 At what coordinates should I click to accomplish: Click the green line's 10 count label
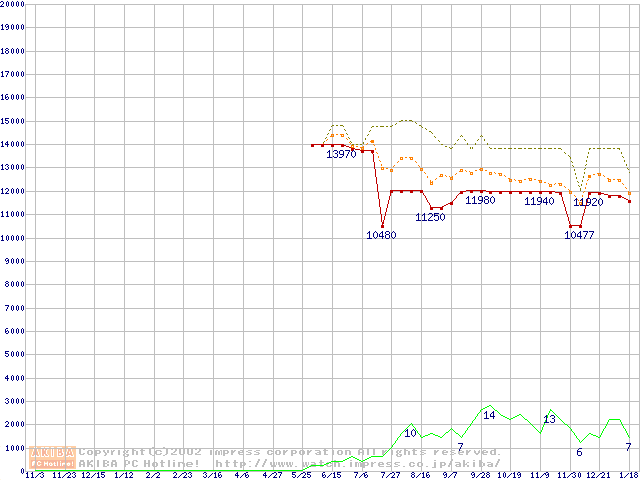[410, 433]
